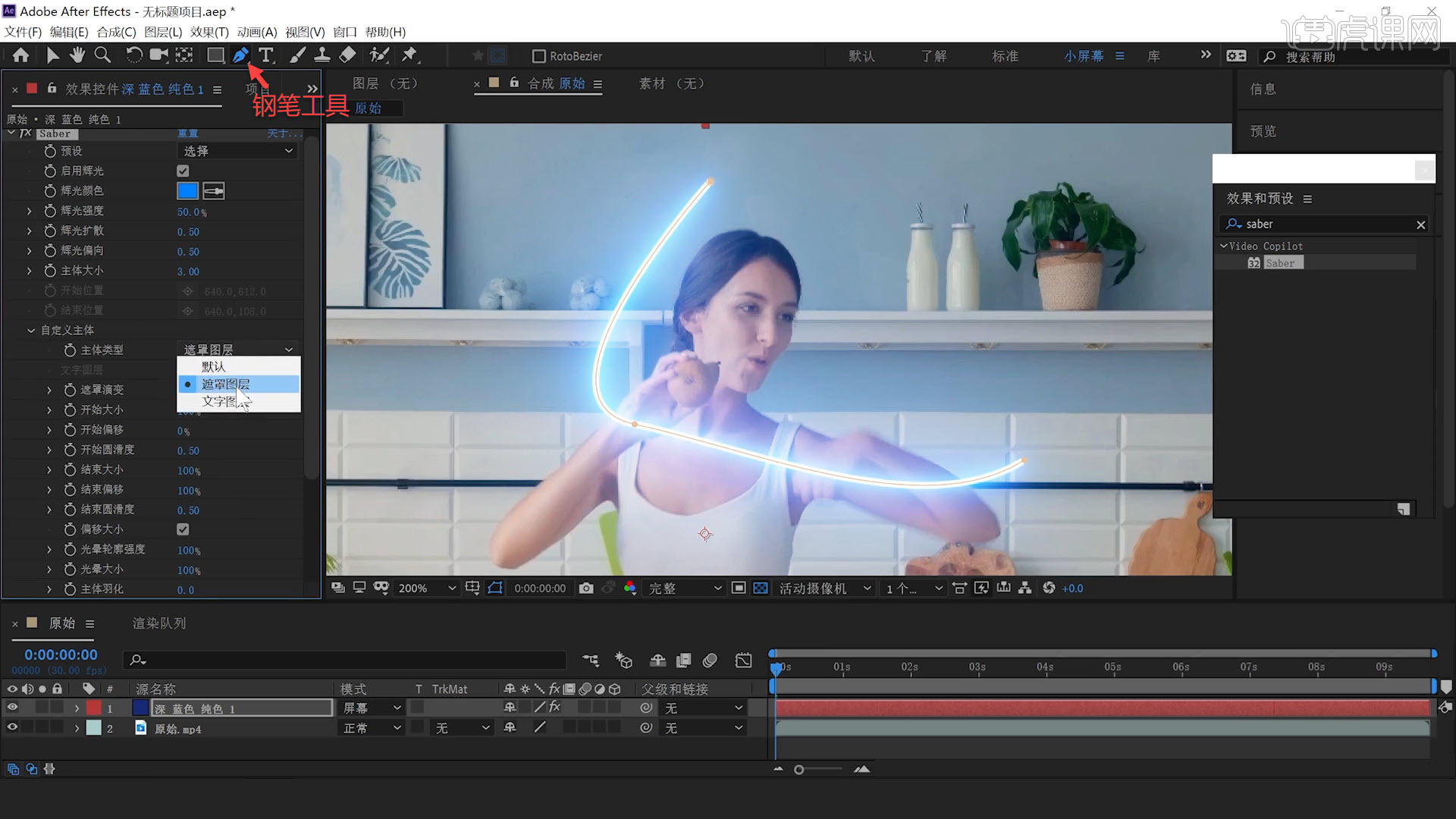Hide the 原始.mp4 layer

12,727
